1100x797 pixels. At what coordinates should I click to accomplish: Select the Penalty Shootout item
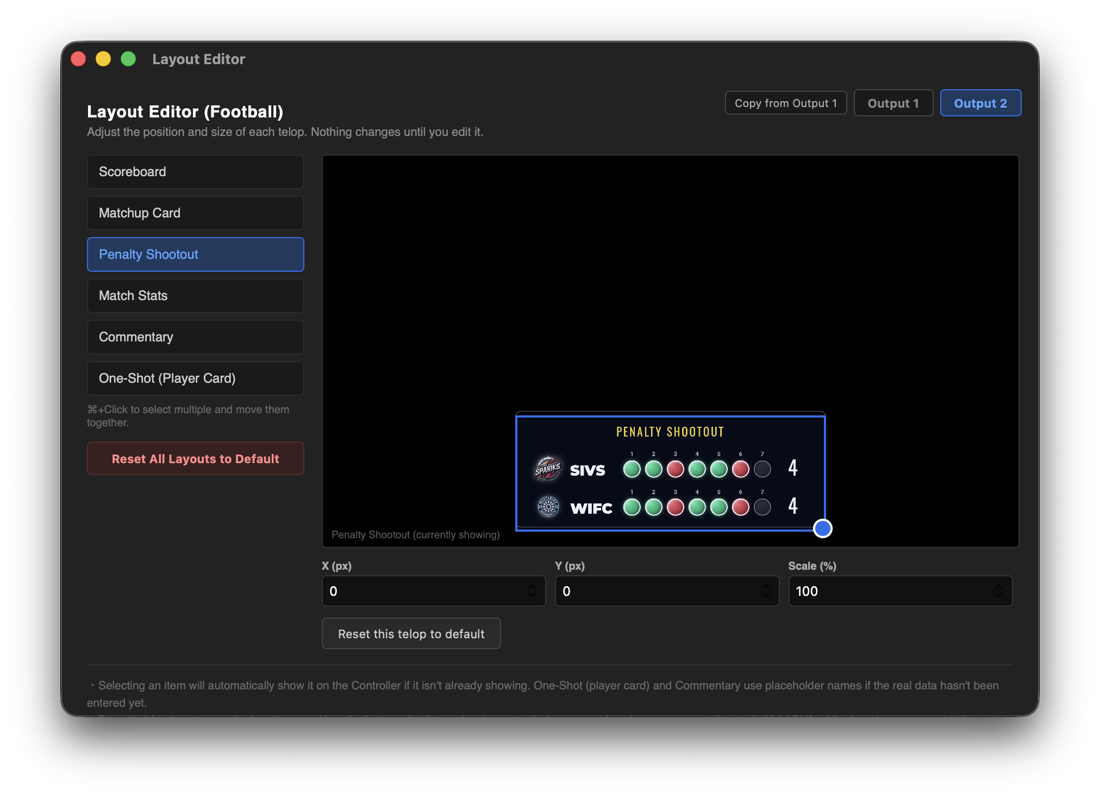point(195,255)
